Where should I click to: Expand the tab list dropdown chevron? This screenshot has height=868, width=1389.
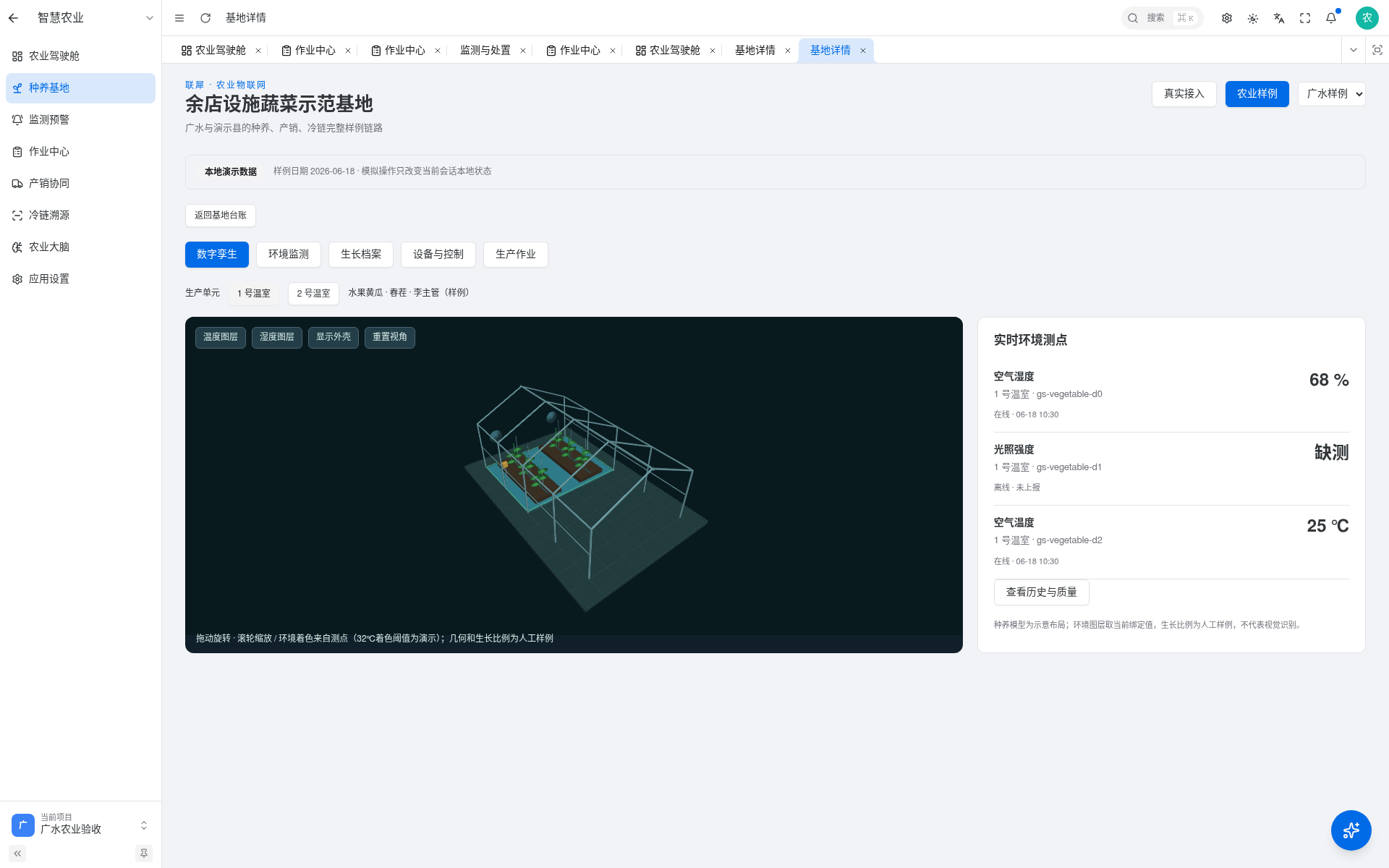coord(1354,50)
